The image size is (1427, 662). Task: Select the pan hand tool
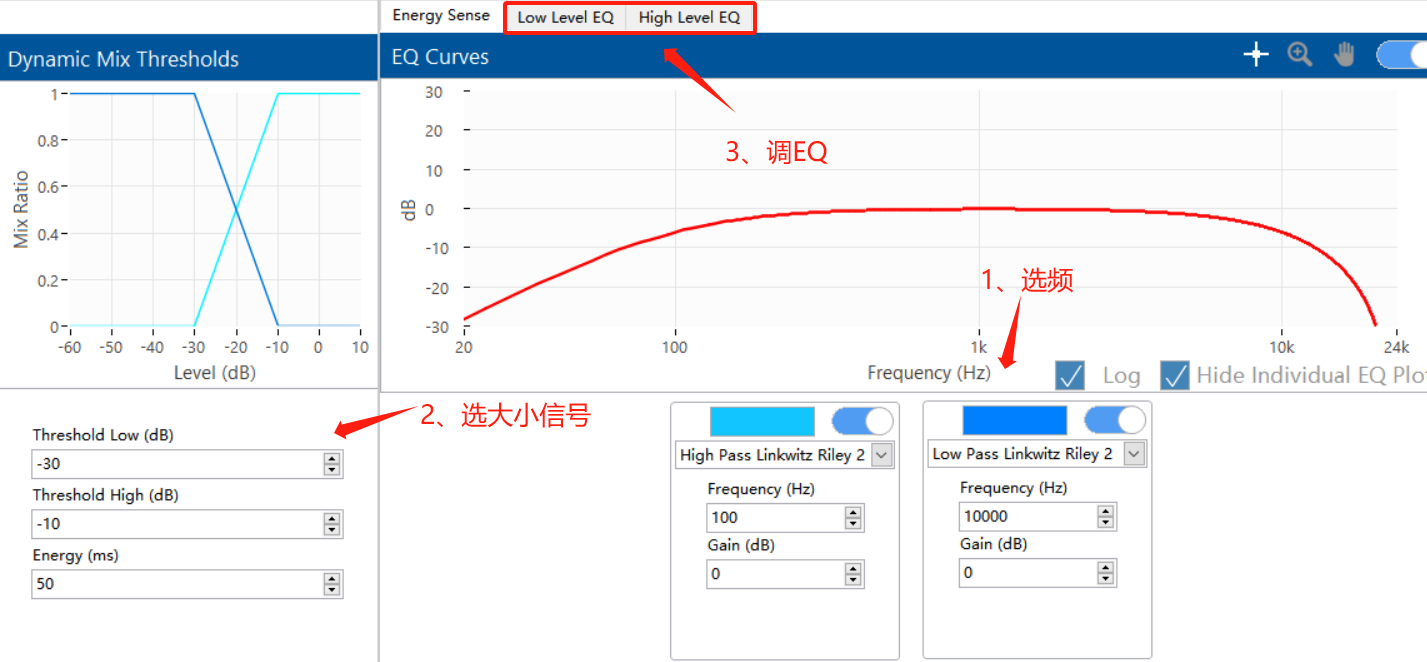[1343, 54]
